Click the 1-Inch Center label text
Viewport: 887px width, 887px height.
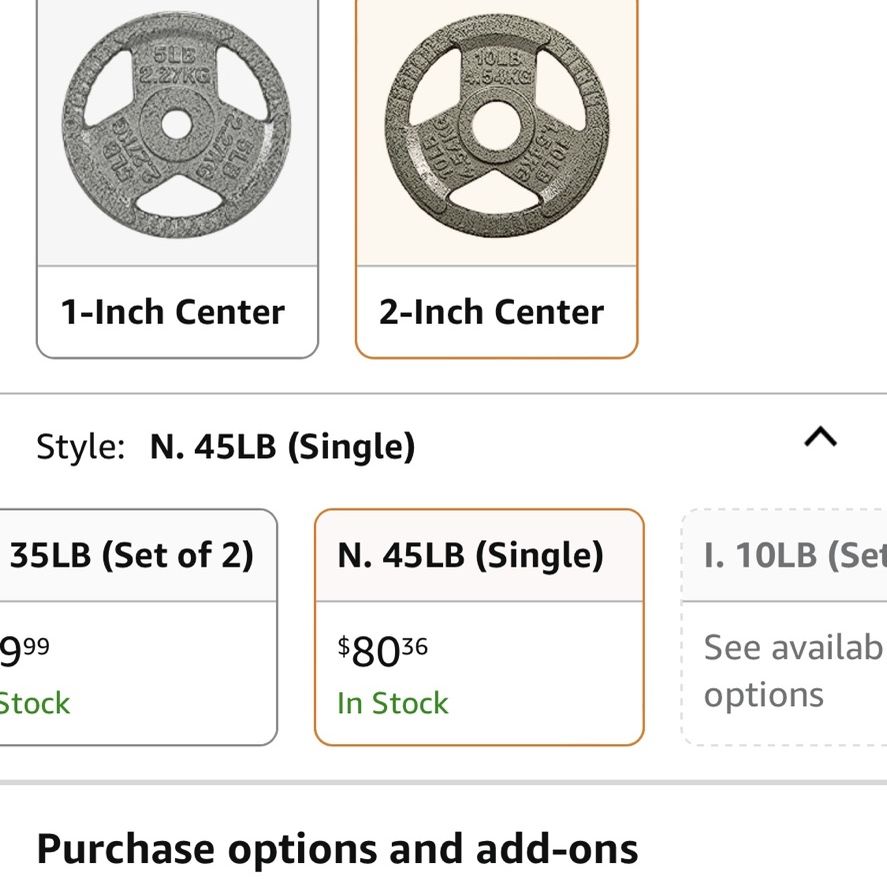click(x=173, y=312)
